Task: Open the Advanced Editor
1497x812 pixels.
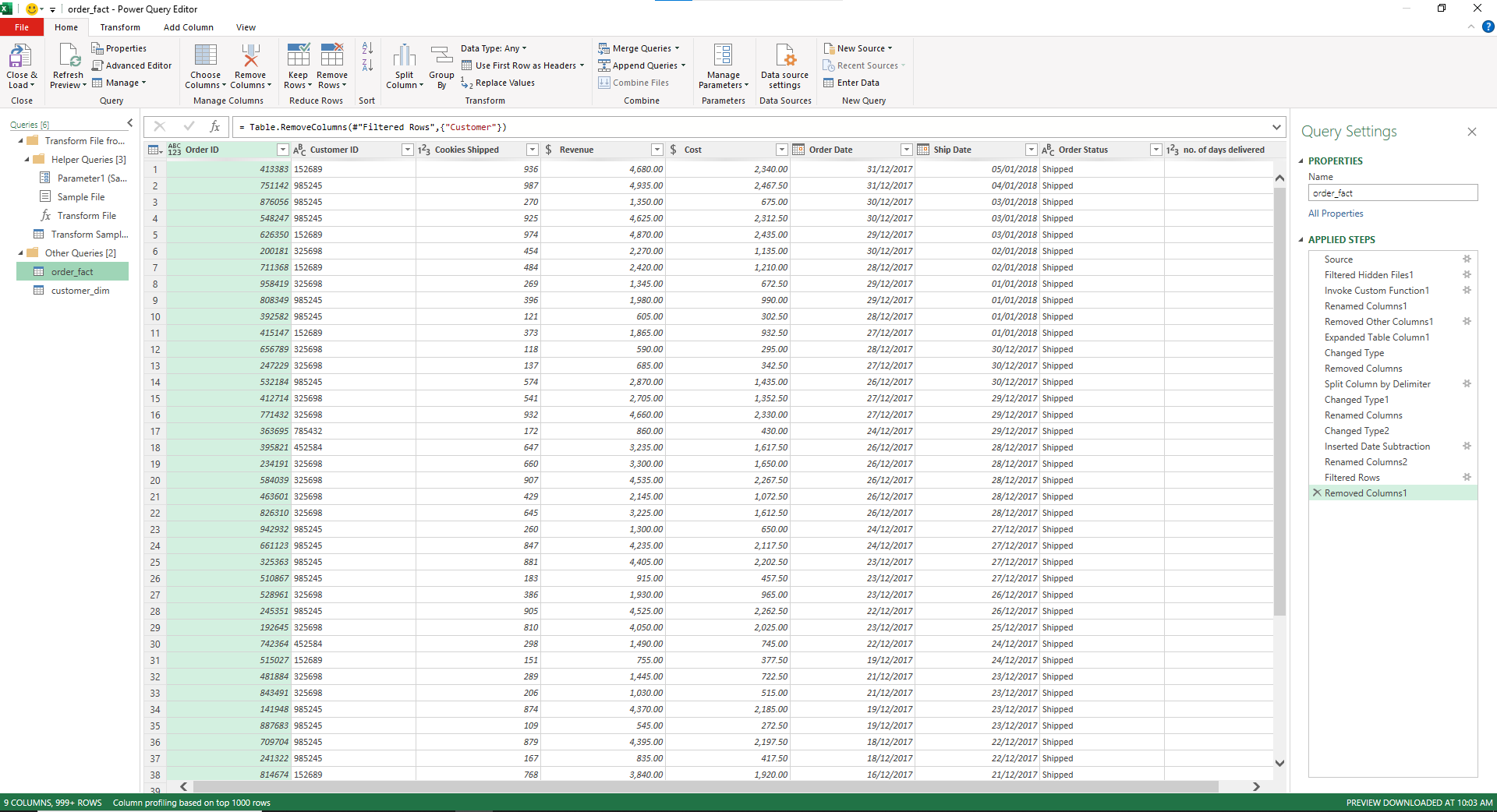Action: pyautogui.click(x=131, y=65)
